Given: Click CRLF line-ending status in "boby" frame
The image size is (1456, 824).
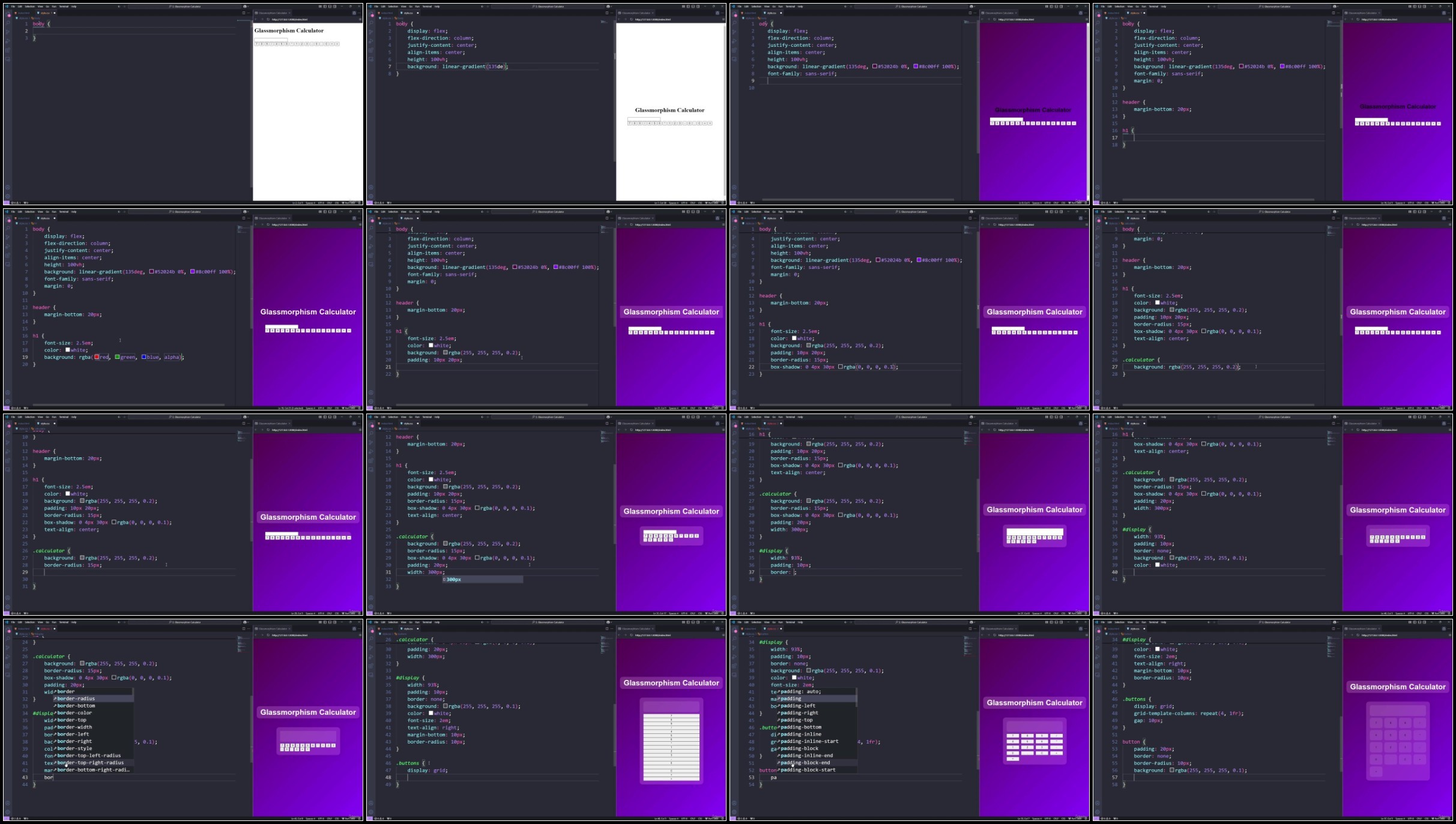Looking at the screenshot, I should 330,203.
